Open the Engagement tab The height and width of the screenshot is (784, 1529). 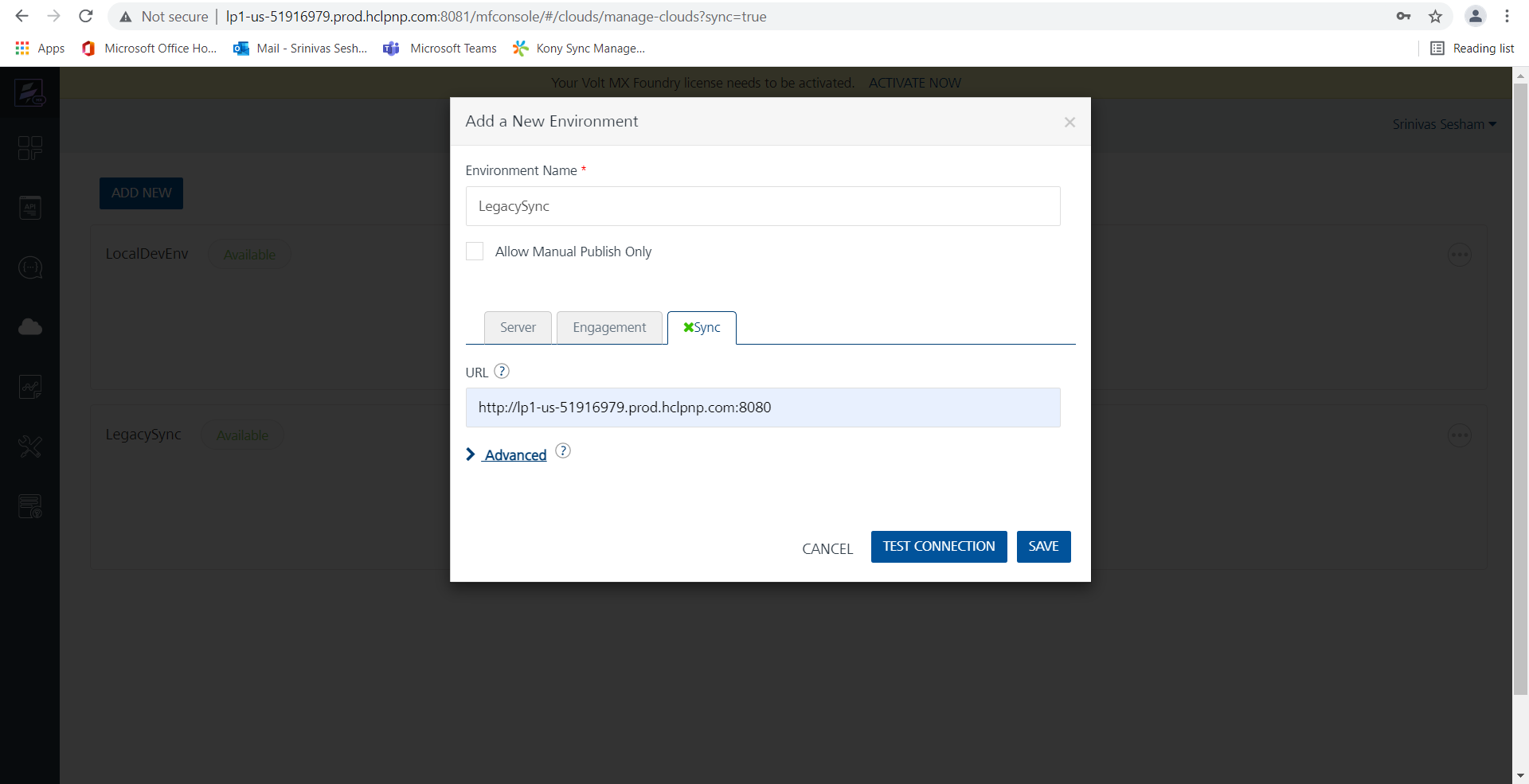click(609, 327)
